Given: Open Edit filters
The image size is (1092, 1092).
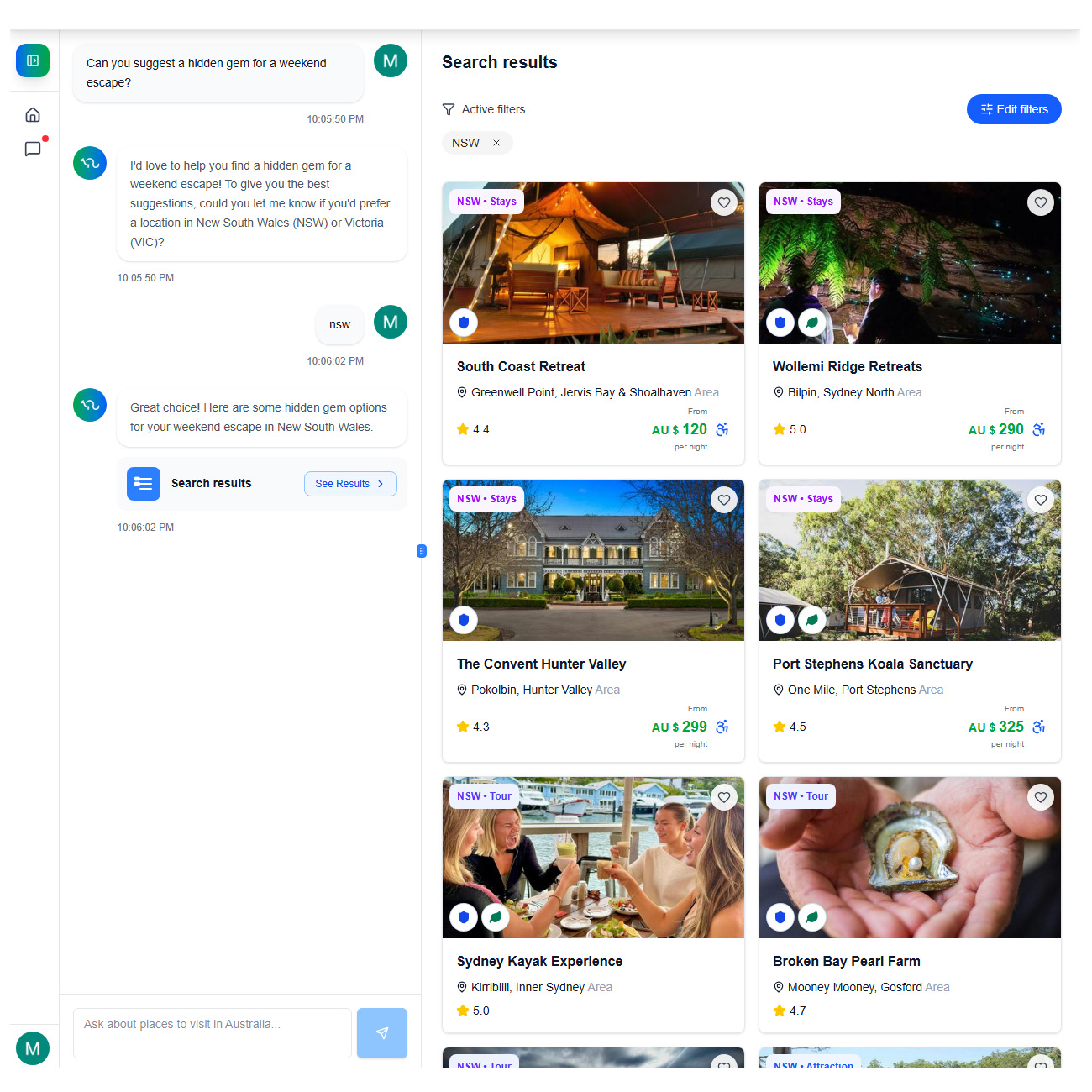Looking at the screenshot, I should 1014,109.
